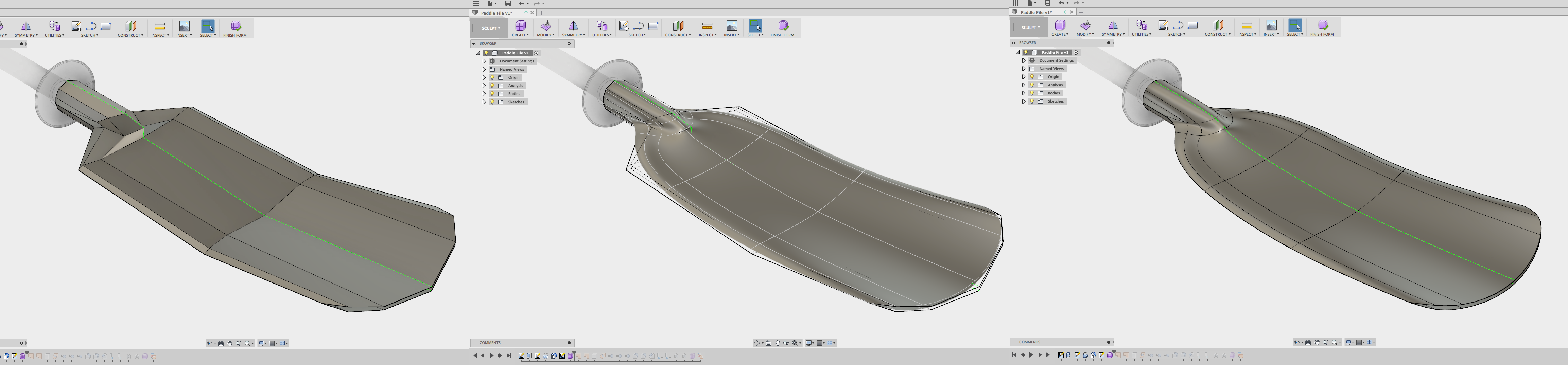The width and height of the screenshot is (1568, 365).
Task: Click Finish Form icon in the middle window
Action: pos(783,25)
